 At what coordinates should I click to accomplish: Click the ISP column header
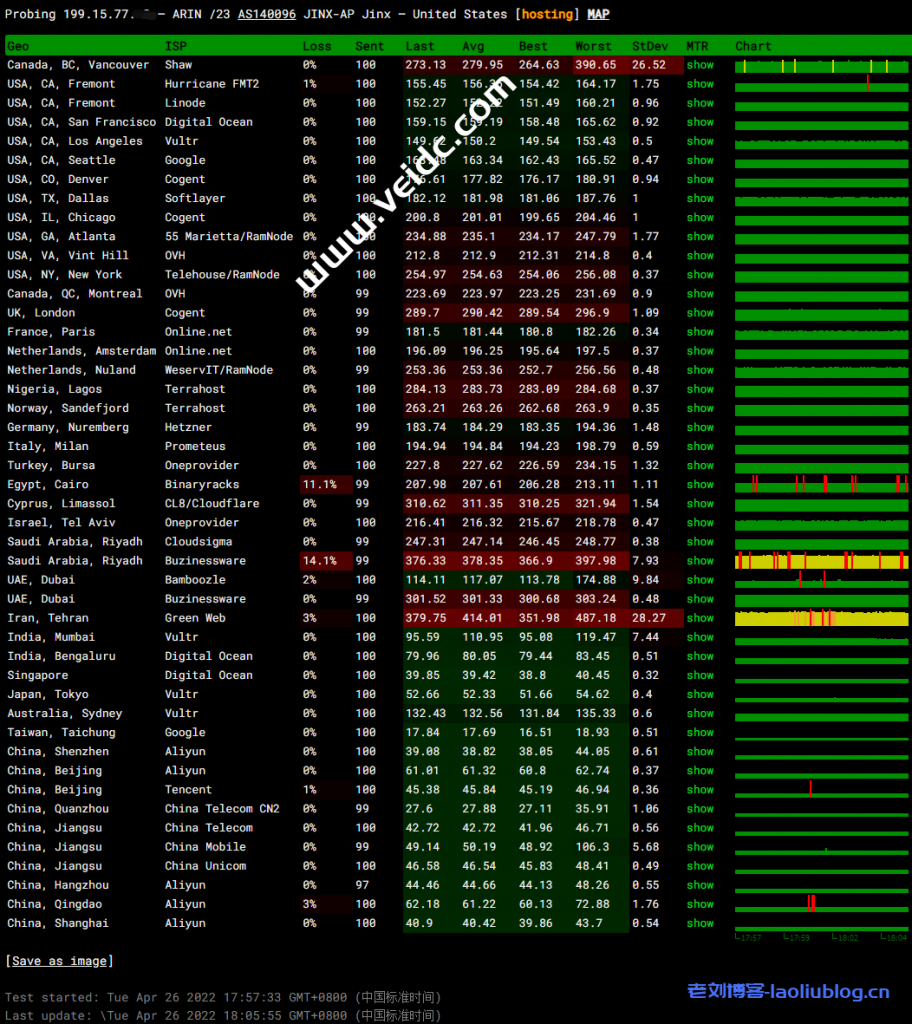[175, 46]
